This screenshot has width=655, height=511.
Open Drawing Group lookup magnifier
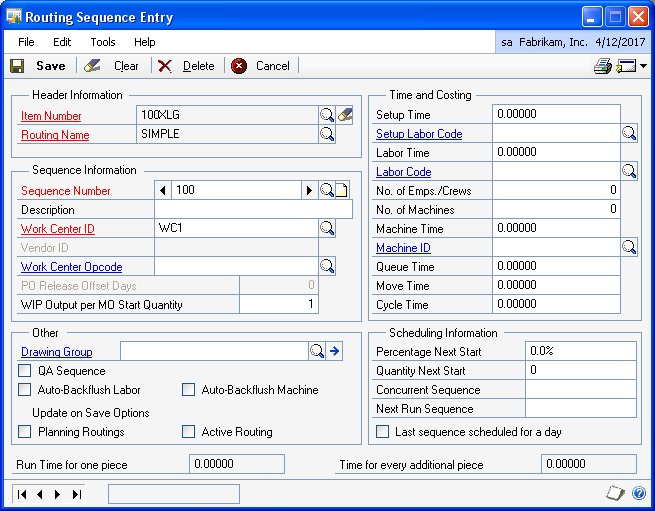click(317, 351)
